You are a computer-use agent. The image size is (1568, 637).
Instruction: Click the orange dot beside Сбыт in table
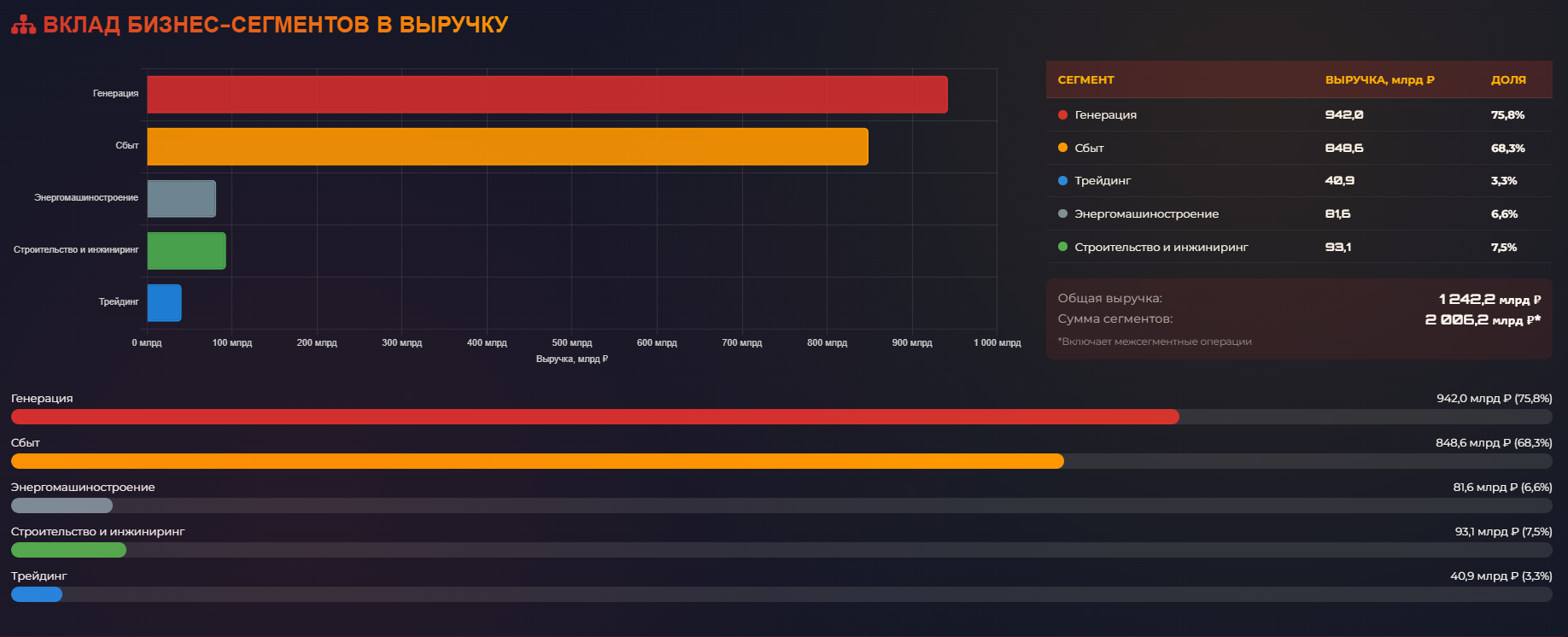tap(1062, 148)
